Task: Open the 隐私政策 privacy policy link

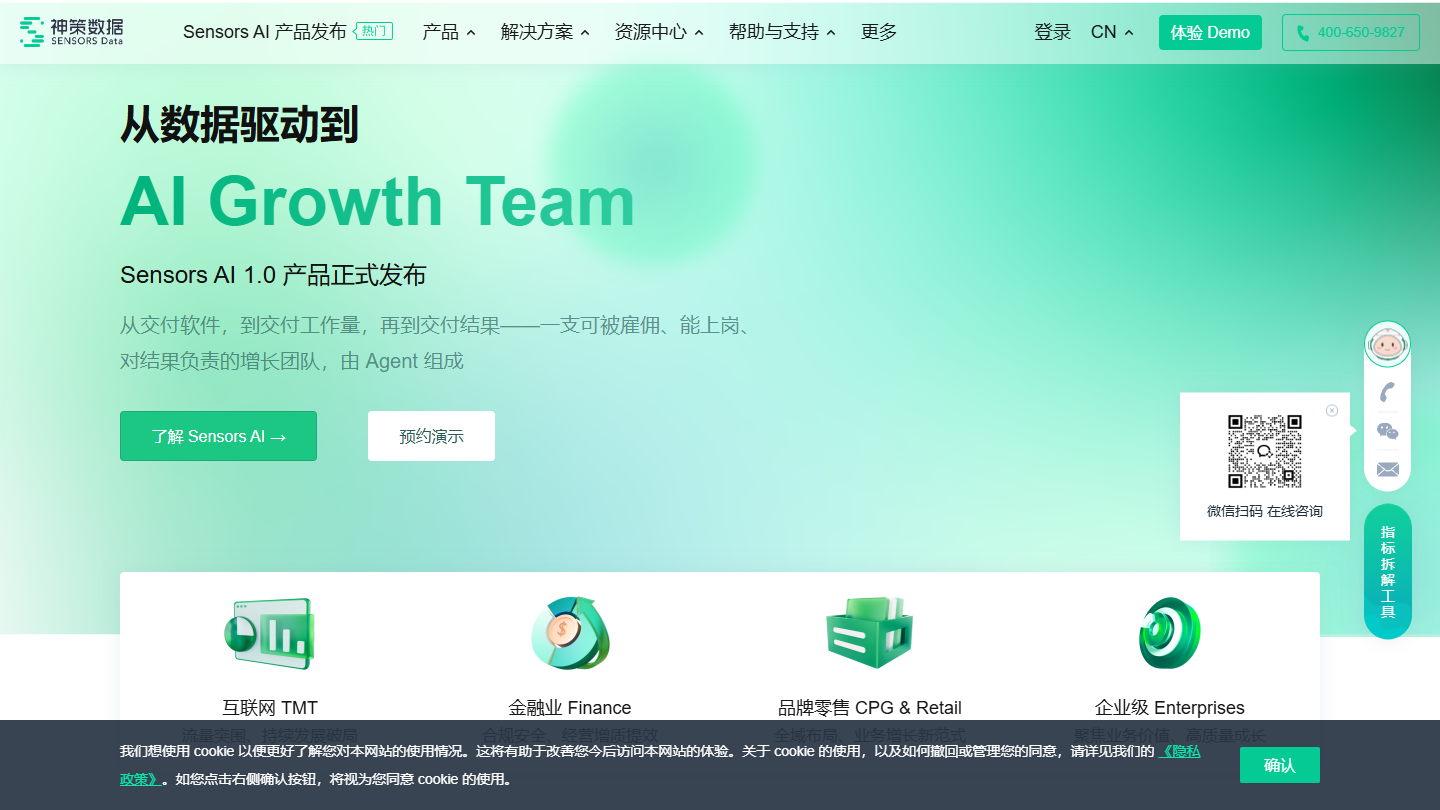Action: click(1180, 751)
